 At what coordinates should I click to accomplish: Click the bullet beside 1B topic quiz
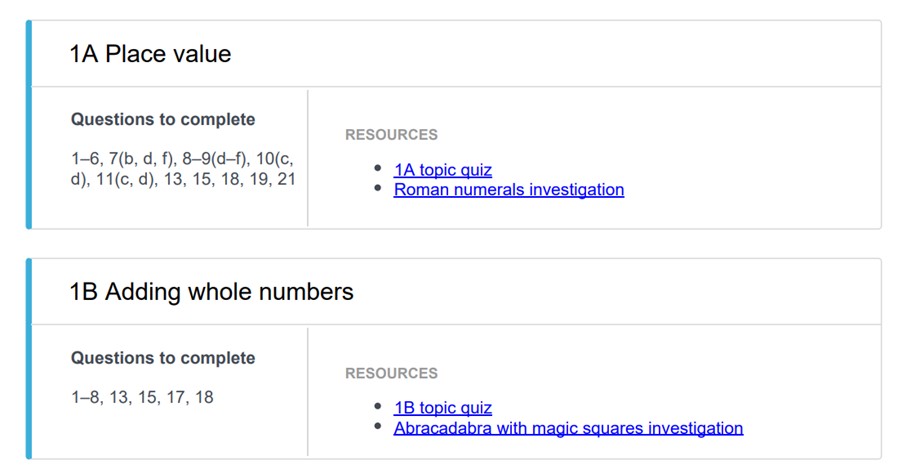pos(377,406)
